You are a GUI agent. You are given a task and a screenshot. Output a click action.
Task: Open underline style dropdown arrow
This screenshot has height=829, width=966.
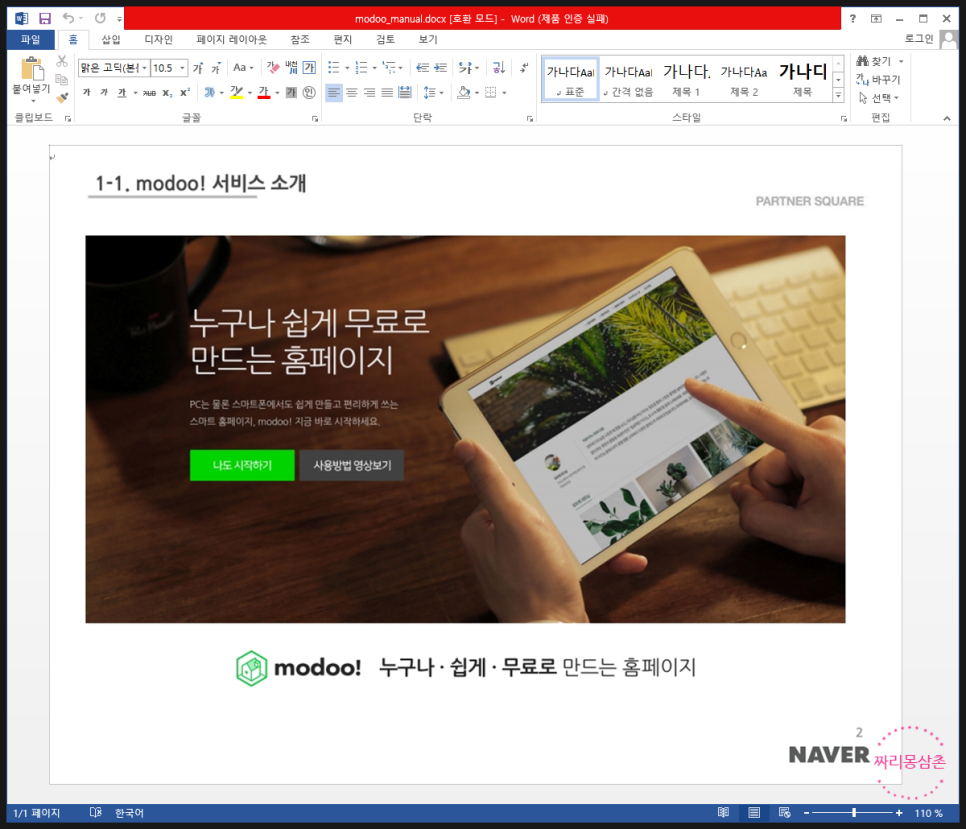135,93
